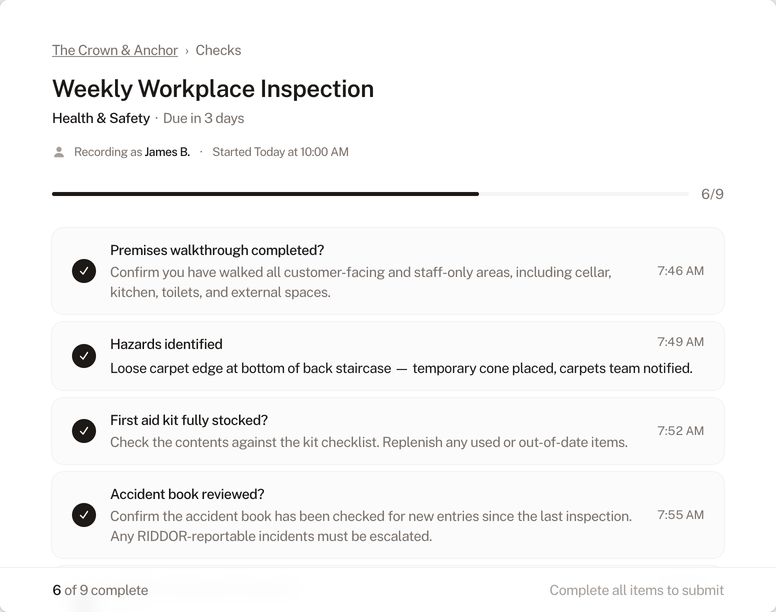The image size is (776, 612).
Task: Click the Health & Safety category label
Action: (101, 118)
